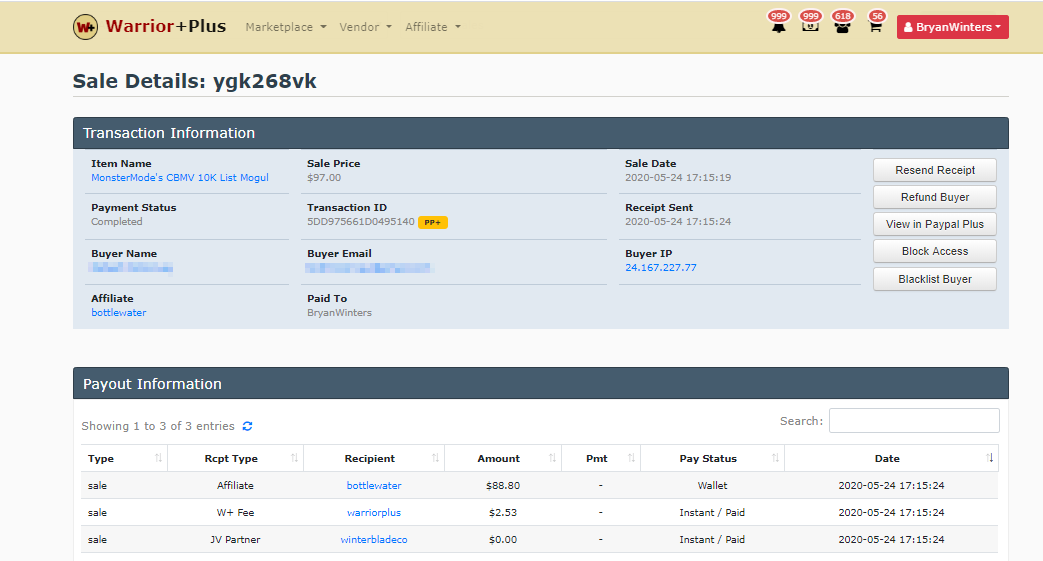Image resolution: width=1043 pixels, height=561 pixels.
Task: Click Showing 1 to 3 of 3 entries
Action: tap(158, 426)
